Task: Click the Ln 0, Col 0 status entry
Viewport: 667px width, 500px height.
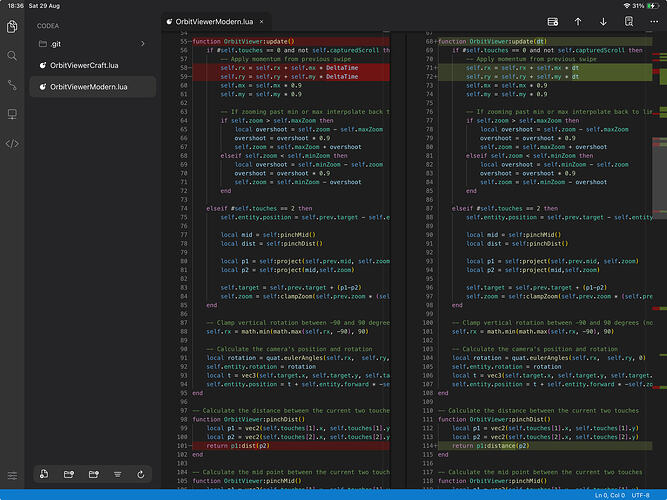Action: (x=610, y=495)
